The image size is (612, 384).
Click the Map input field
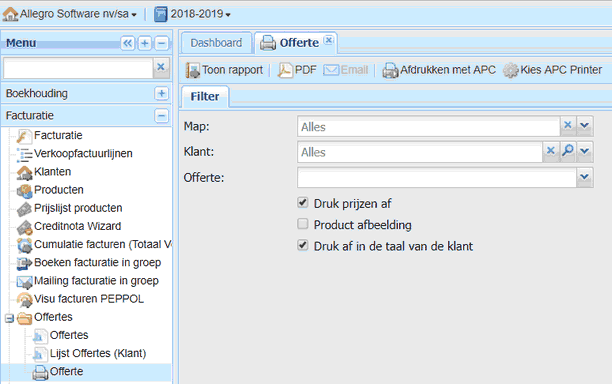[x=428, y=126]
